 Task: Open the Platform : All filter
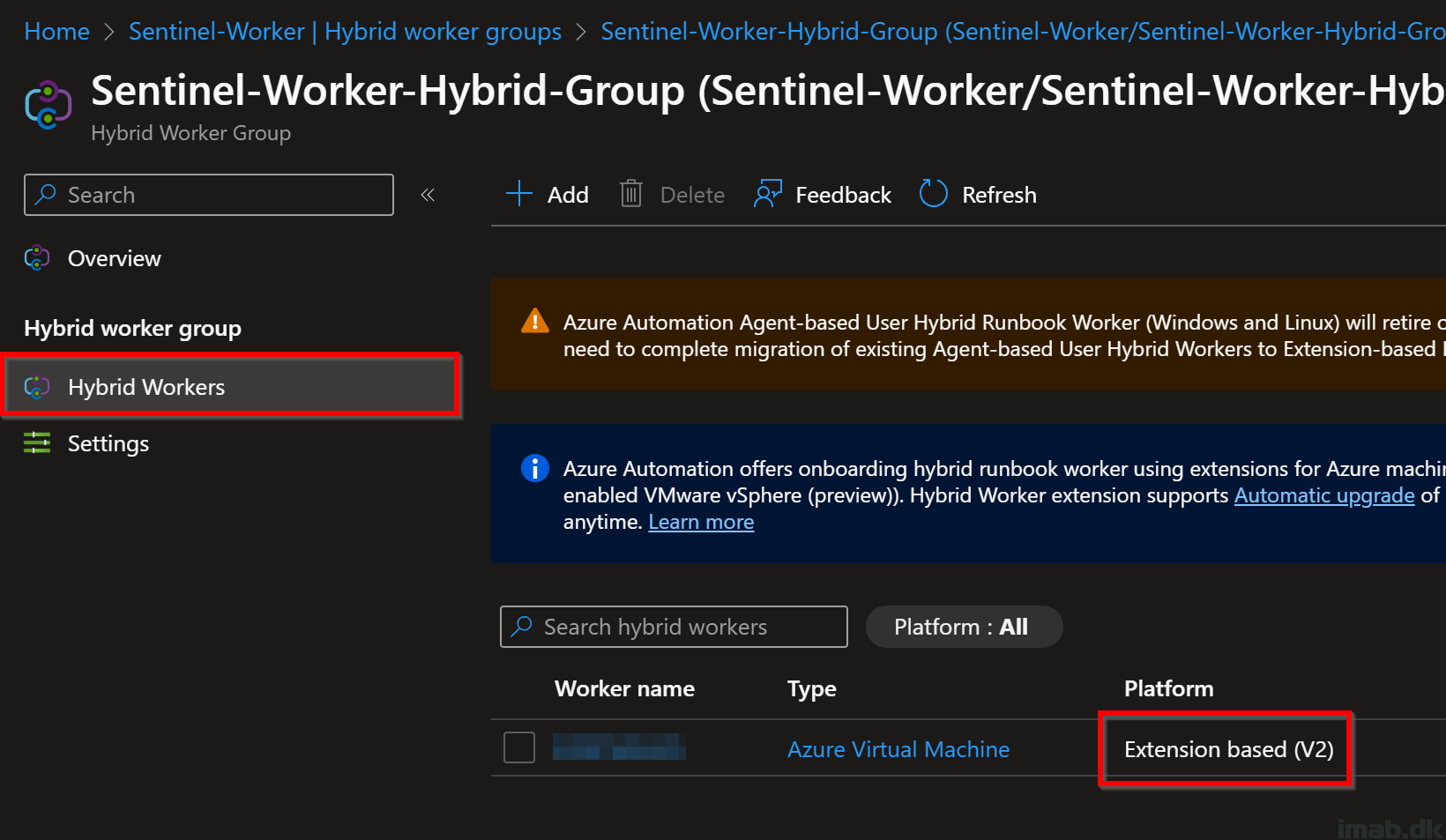pyautogui.click(x=964, y=627)
